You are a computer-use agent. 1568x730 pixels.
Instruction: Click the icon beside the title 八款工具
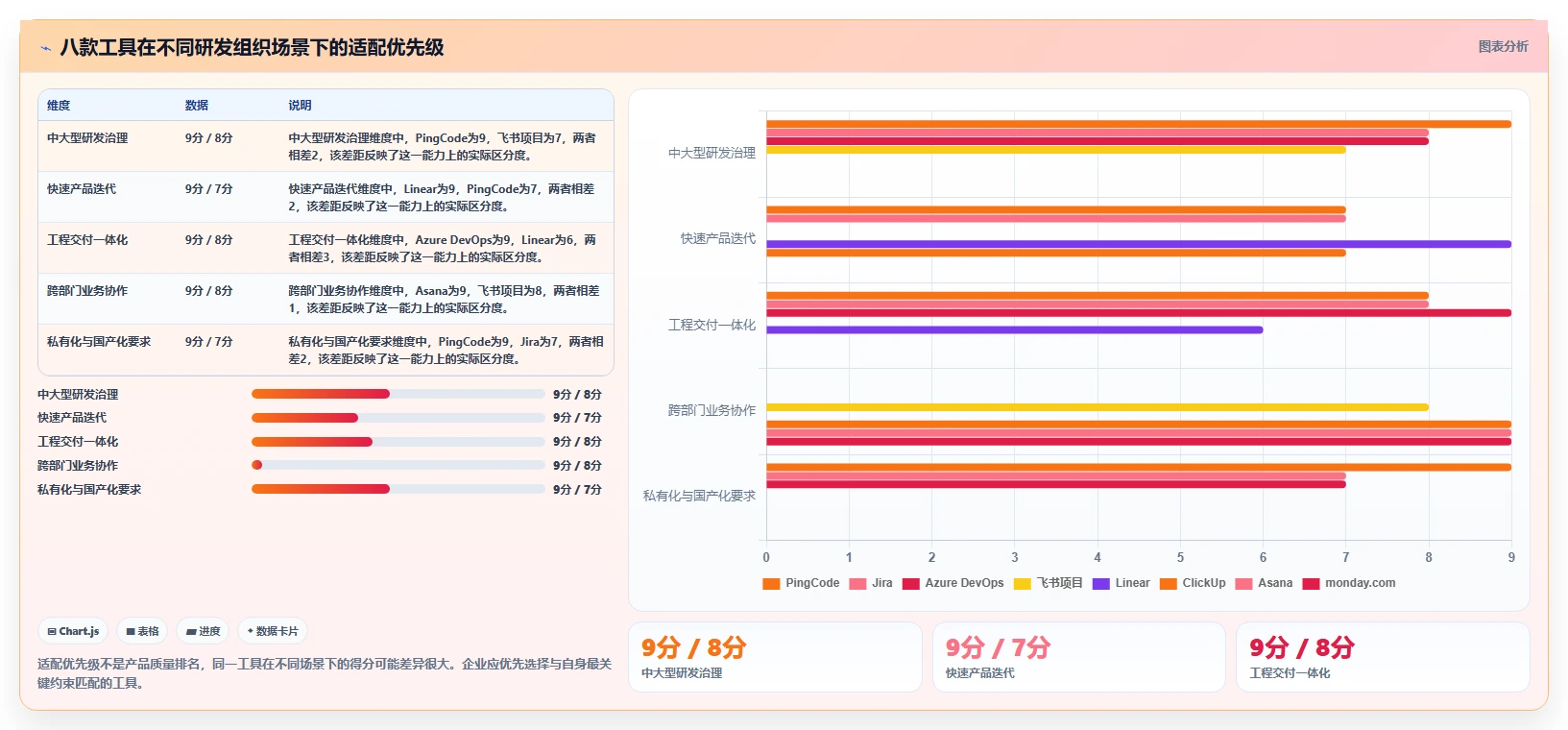45,48
